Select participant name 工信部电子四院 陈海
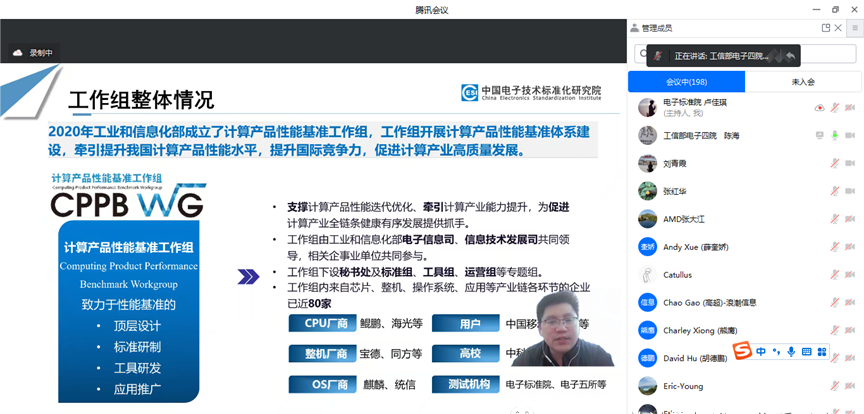 701,136
